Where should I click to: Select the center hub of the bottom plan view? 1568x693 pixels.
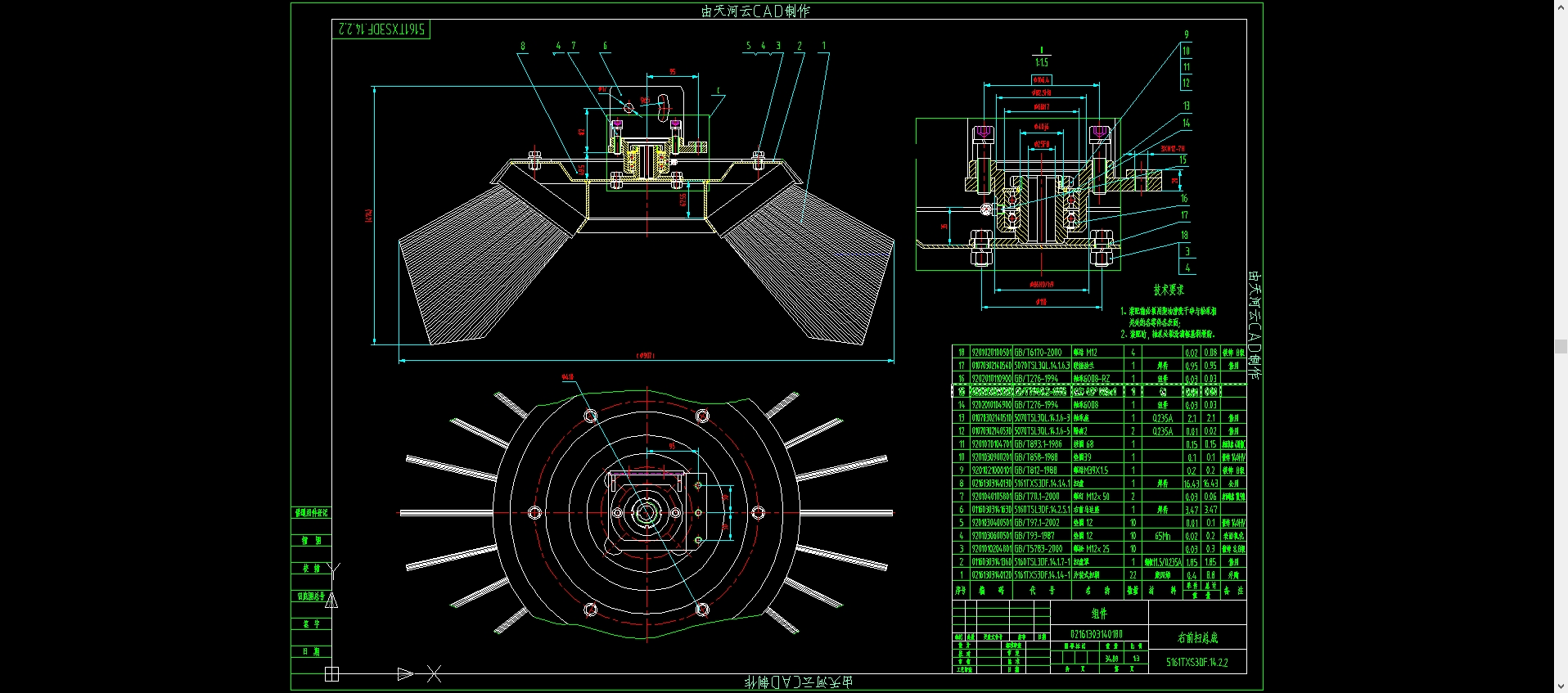[x=646, y=513]
